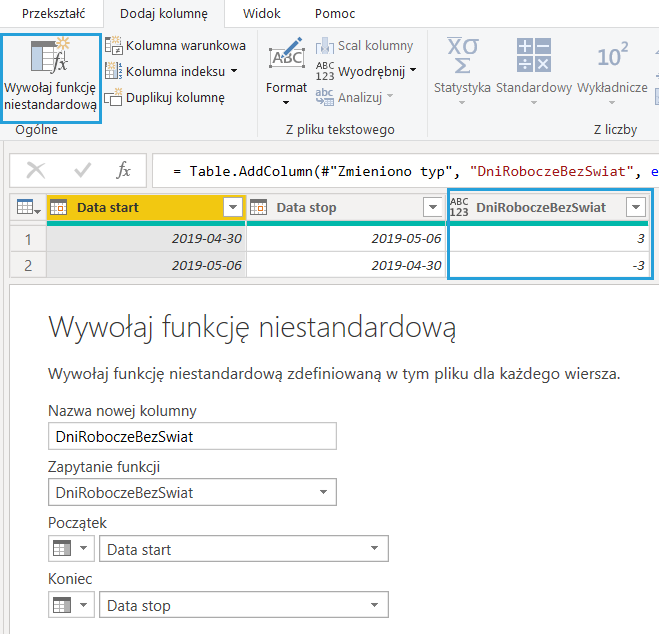Click Nazwa nowej kolumny text field
This screenshot has height=634, width=659.
(192, 436)
